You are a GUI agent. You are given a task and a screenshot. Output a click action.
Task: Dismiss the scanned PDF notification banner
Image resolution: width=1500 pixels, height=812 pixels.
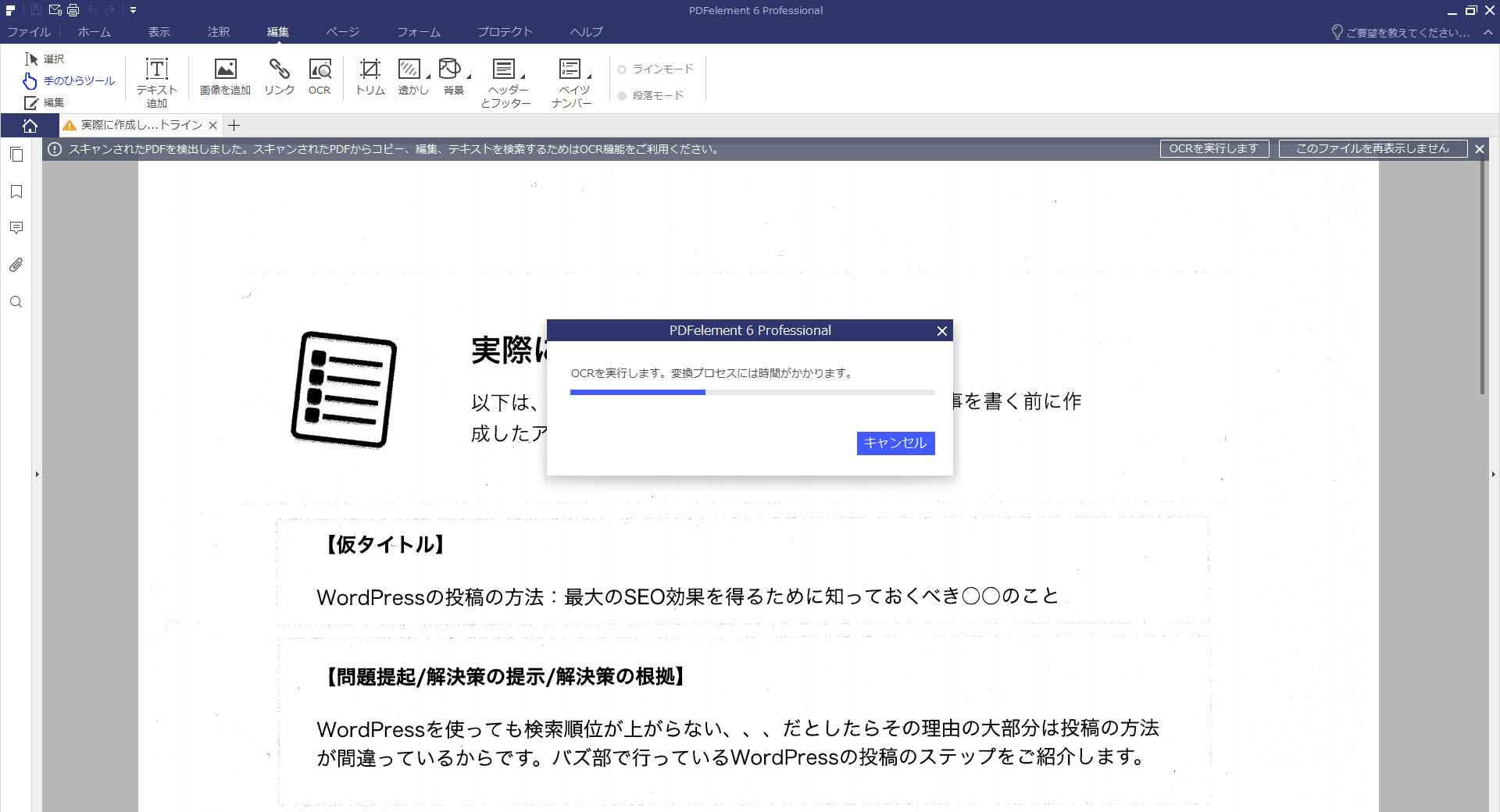coord(1480,149)
